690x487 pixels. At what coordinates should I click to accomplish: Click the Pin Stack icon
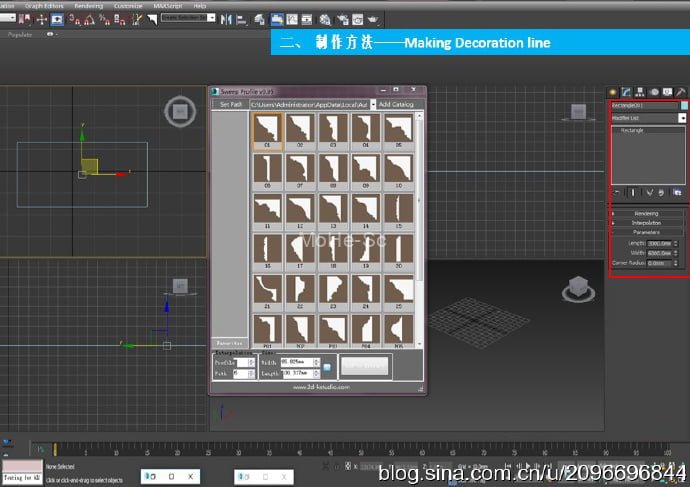tap(617, 190)
